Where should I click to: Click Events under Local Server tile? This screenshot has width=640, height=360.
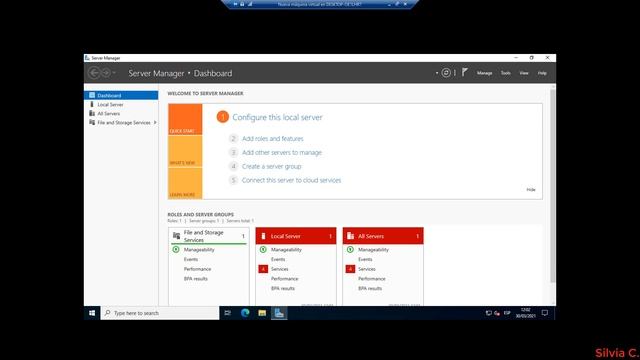tap(278, 259)
